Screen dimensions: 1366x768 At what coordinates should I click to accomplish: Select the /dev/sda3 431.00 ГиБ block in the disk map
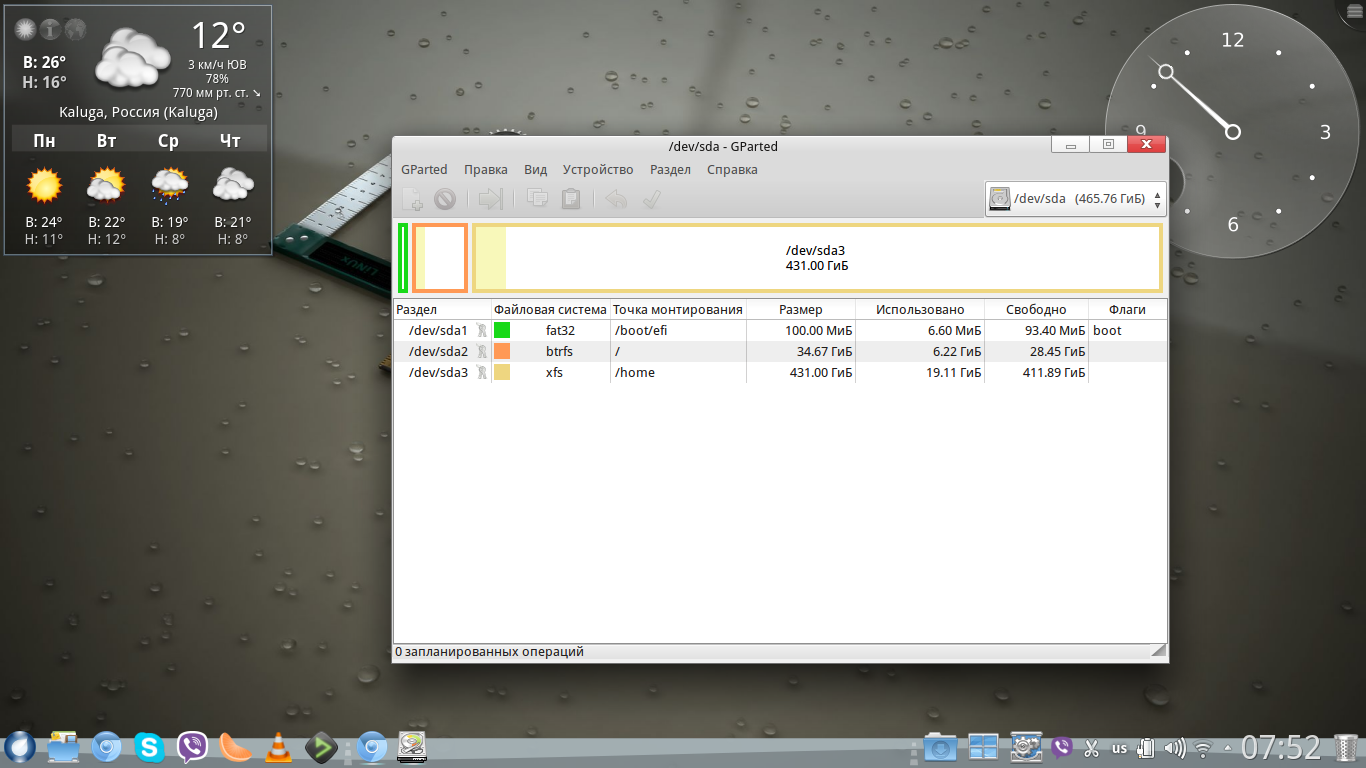[x=817, y=258]
